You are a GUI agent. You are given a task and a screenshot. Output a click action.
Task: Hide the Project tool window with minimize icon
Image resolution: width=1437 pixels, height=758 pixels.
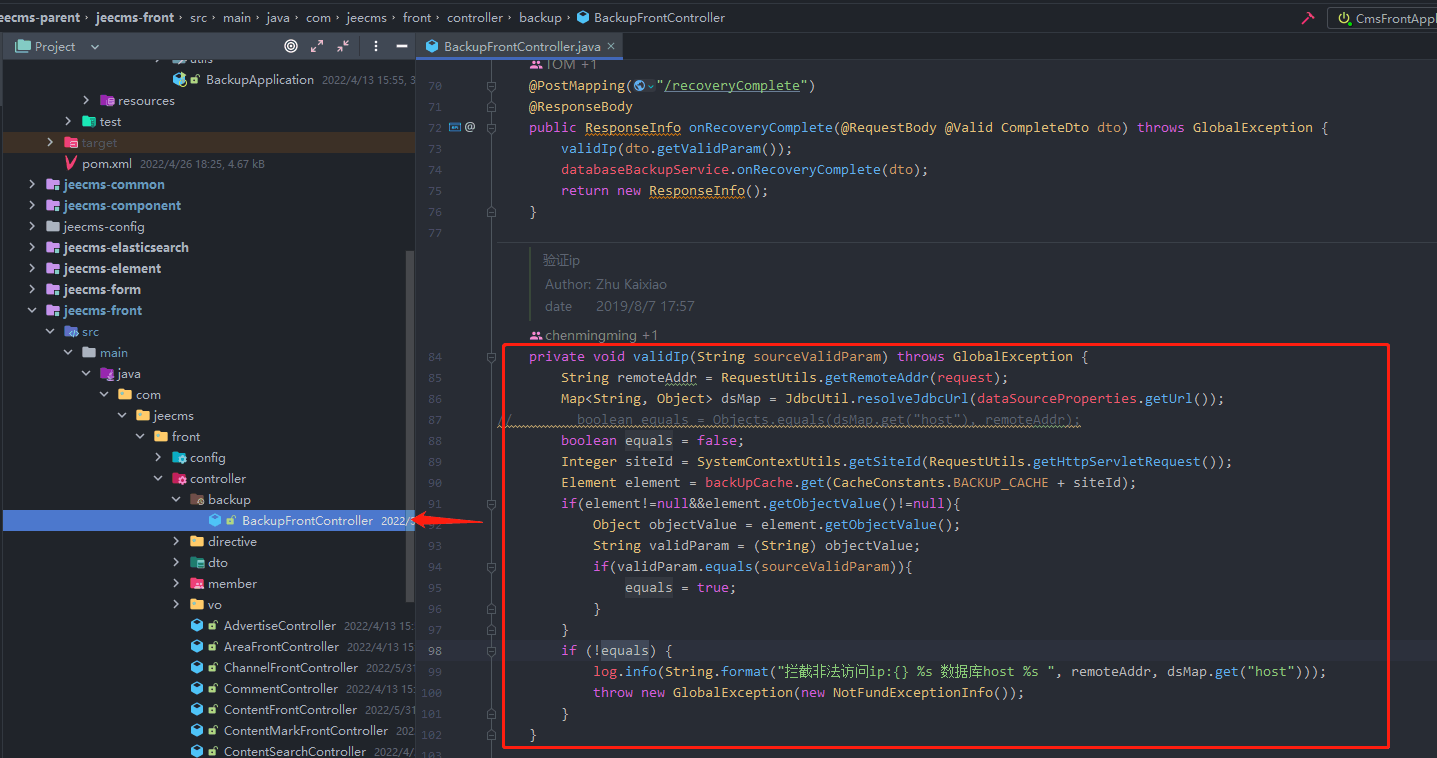pyautogui.click(x=402, y=46)
